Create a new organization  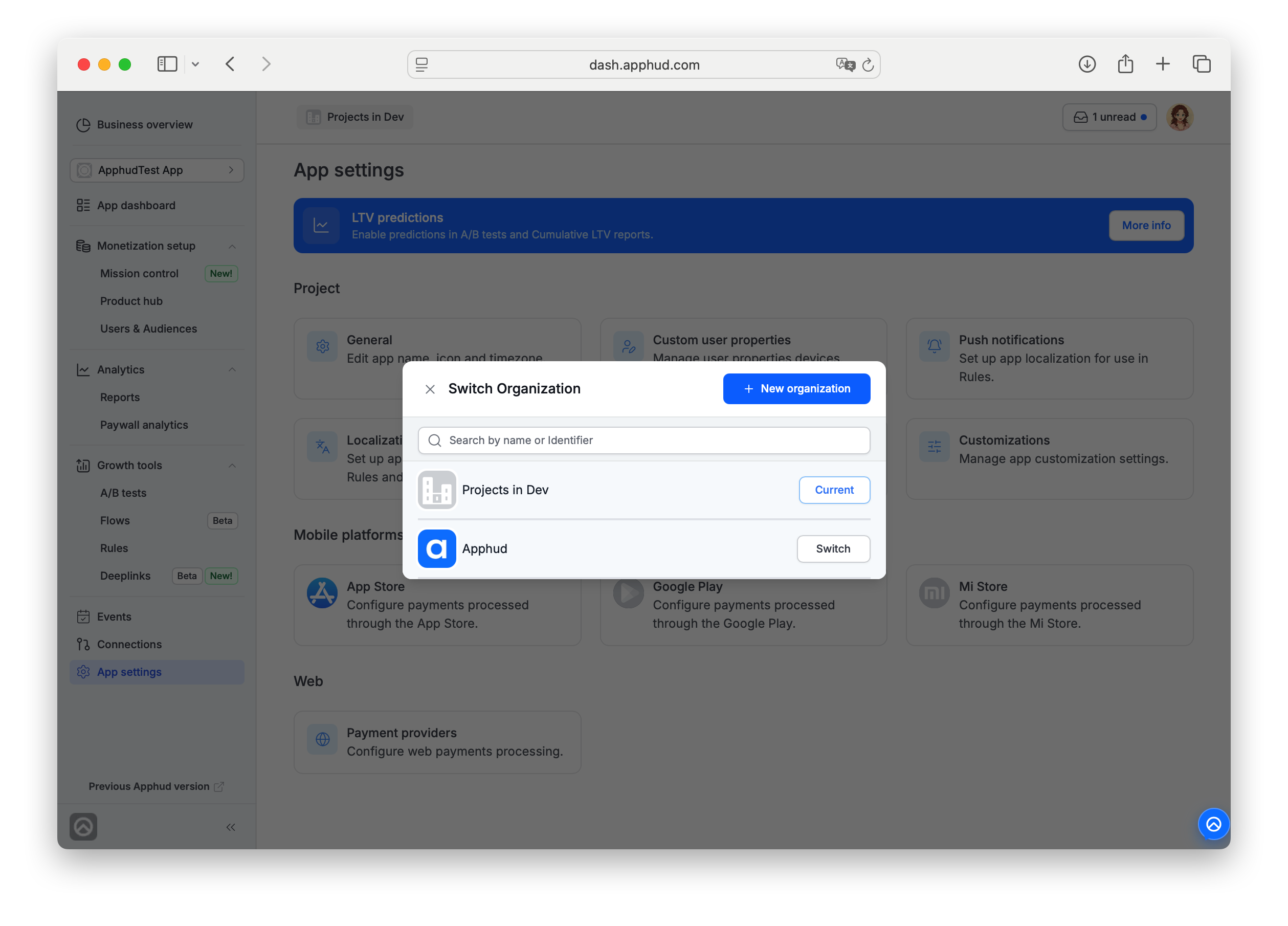[x=796, y=389]
